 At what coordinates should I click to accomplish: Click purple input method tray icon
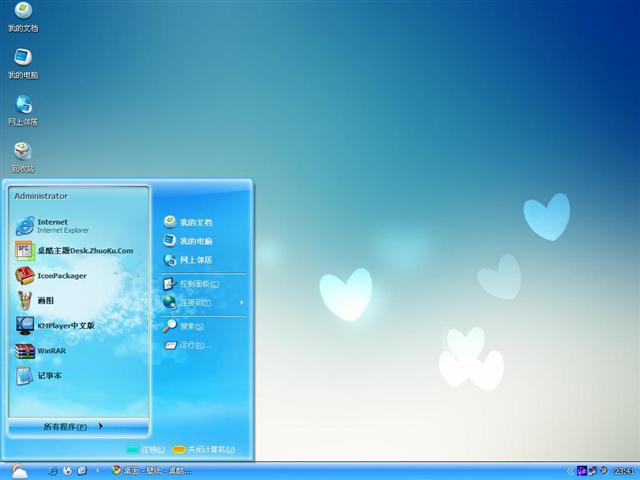pos(582,471)
